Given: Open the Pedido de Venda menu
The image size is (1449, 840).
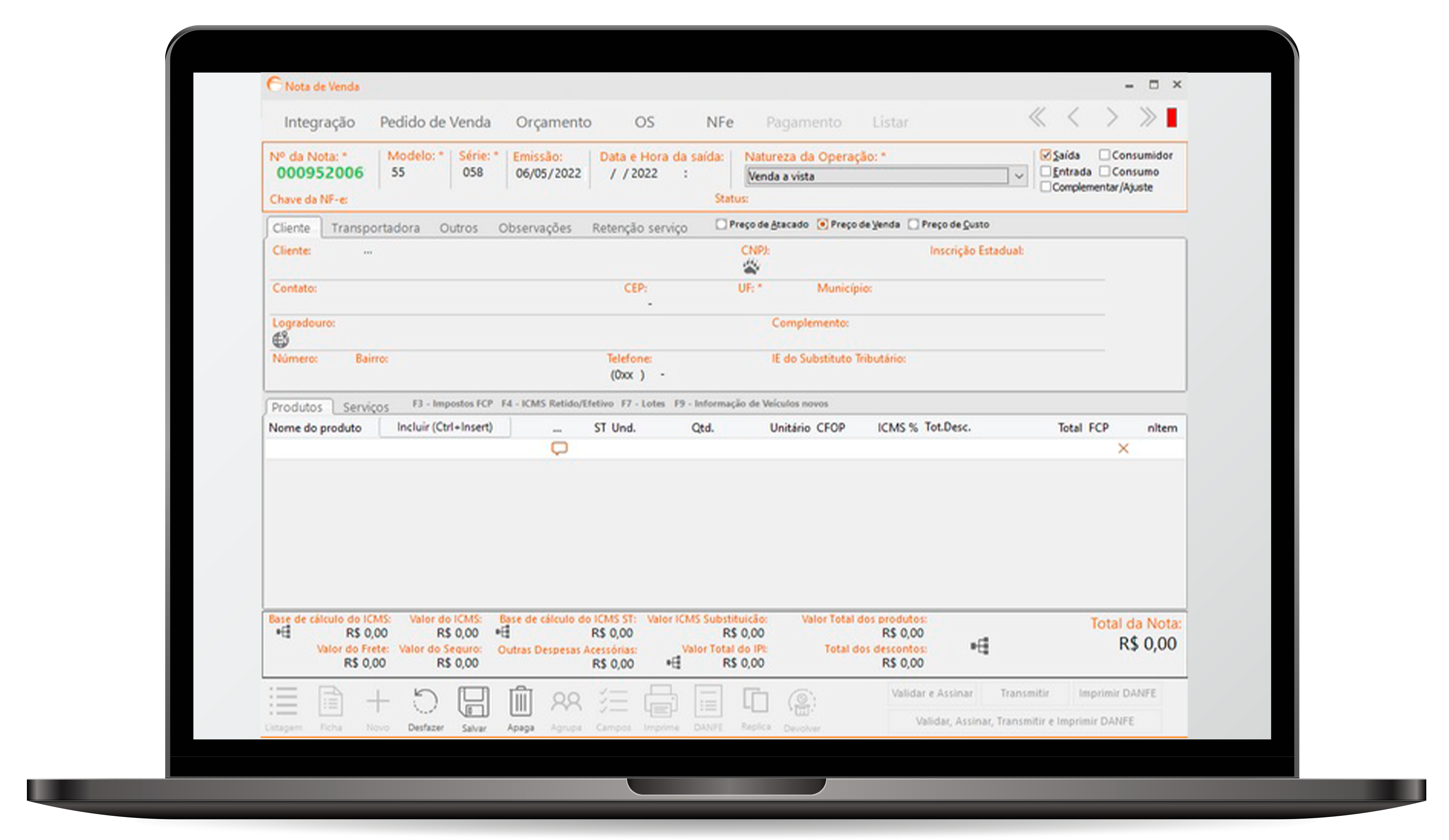Looking at the screenshot, I should 435,122.
